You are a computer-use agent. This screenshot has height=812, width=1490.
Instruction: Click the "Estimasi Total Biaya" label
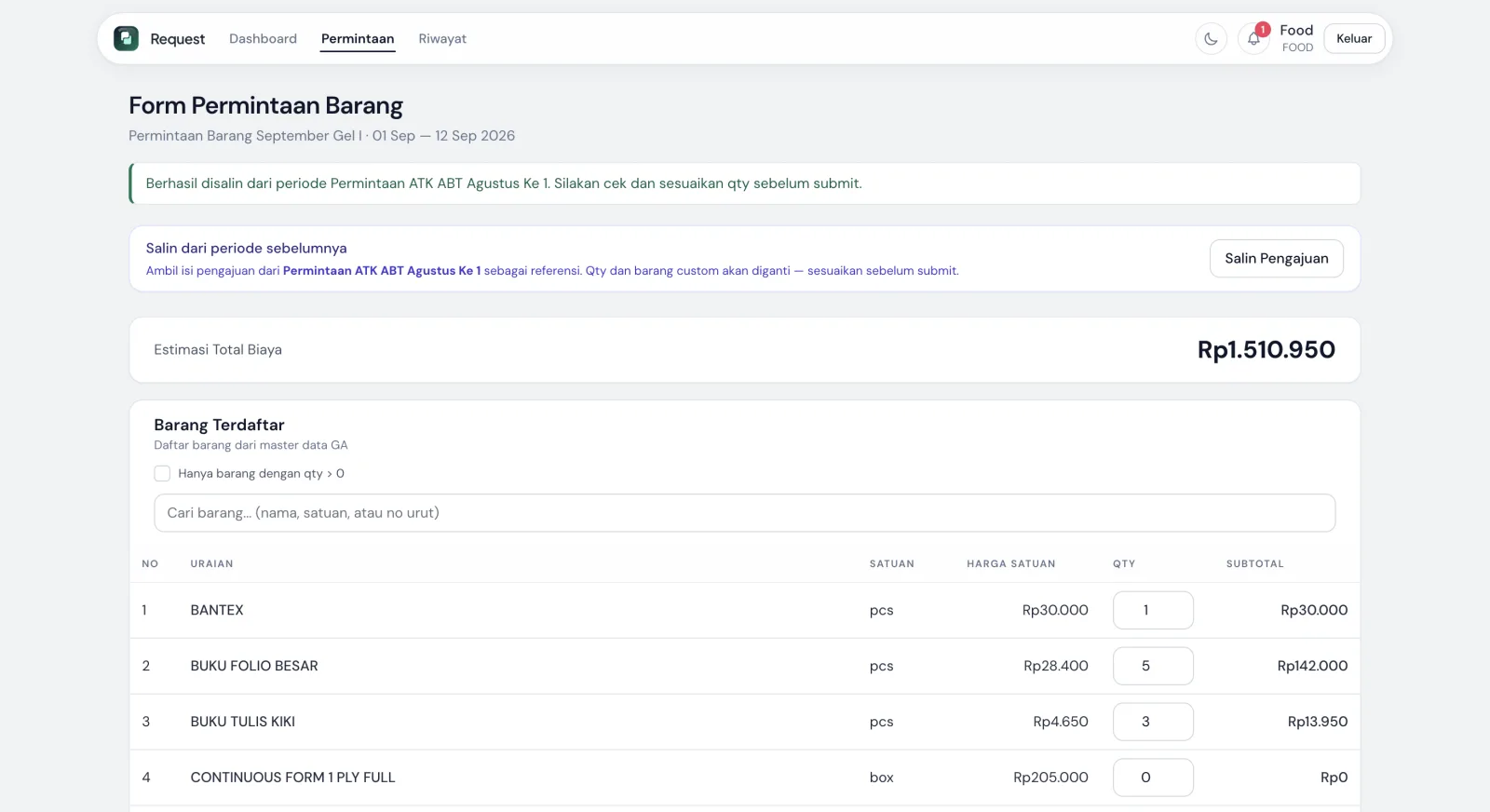218,349
